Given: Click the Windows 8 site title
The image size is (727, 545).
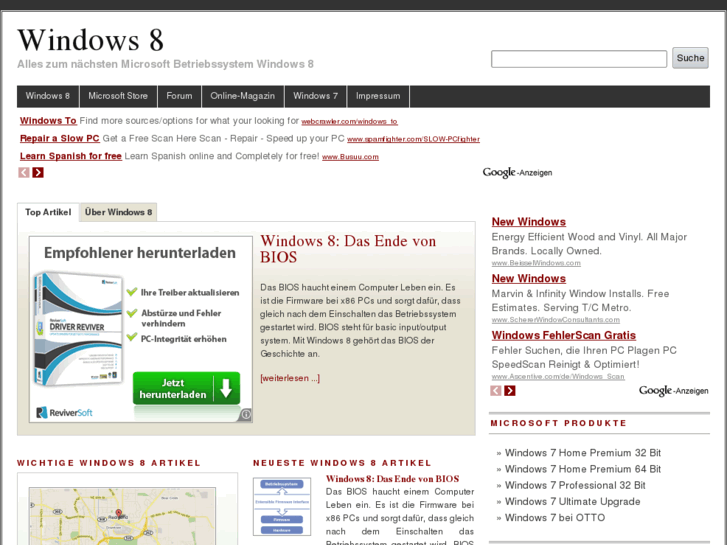Looking at the screenshot, I should 91,40.
